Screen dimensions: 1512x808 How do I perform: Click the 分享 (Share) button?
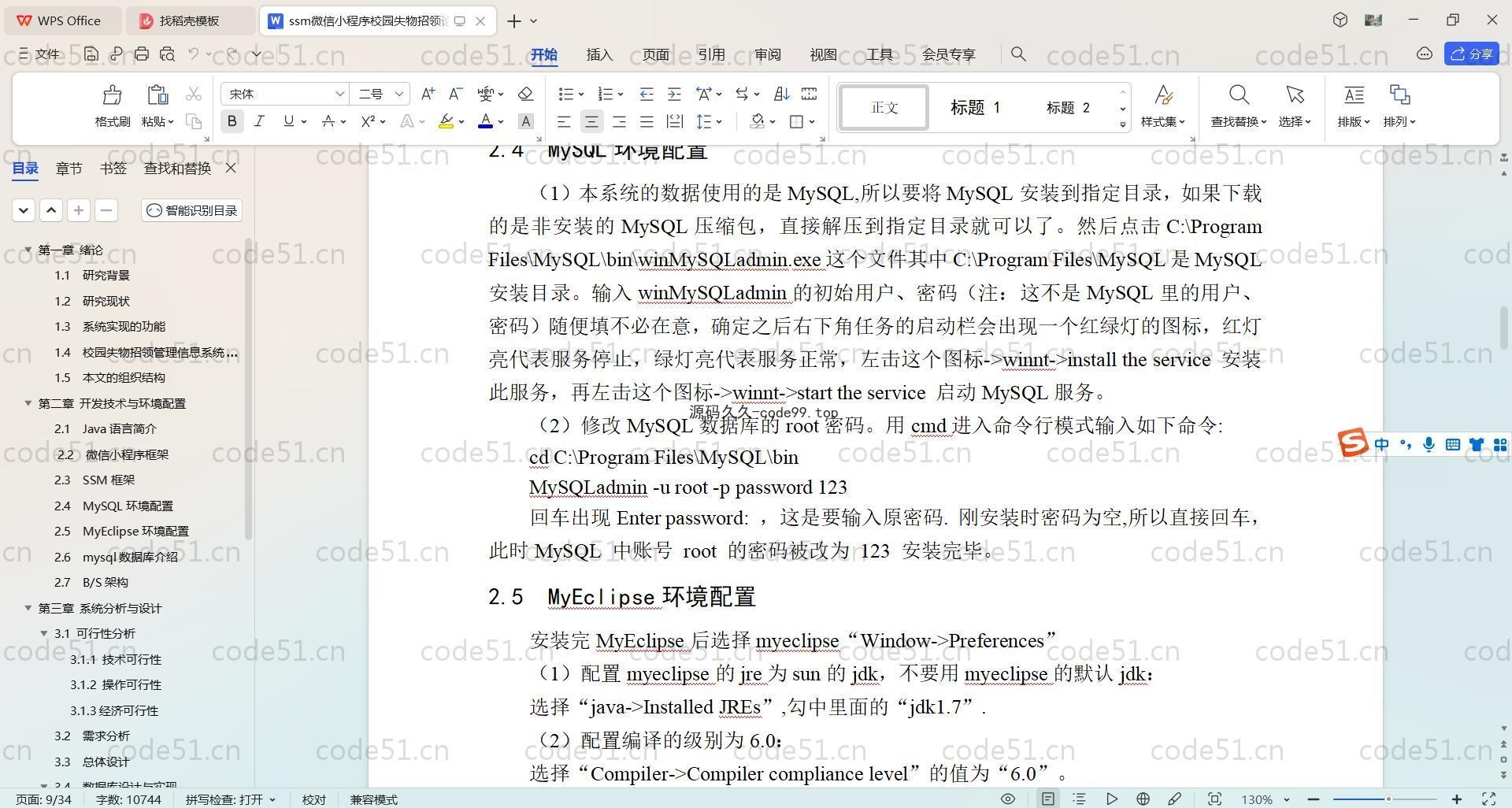[x=1472, y=54]
